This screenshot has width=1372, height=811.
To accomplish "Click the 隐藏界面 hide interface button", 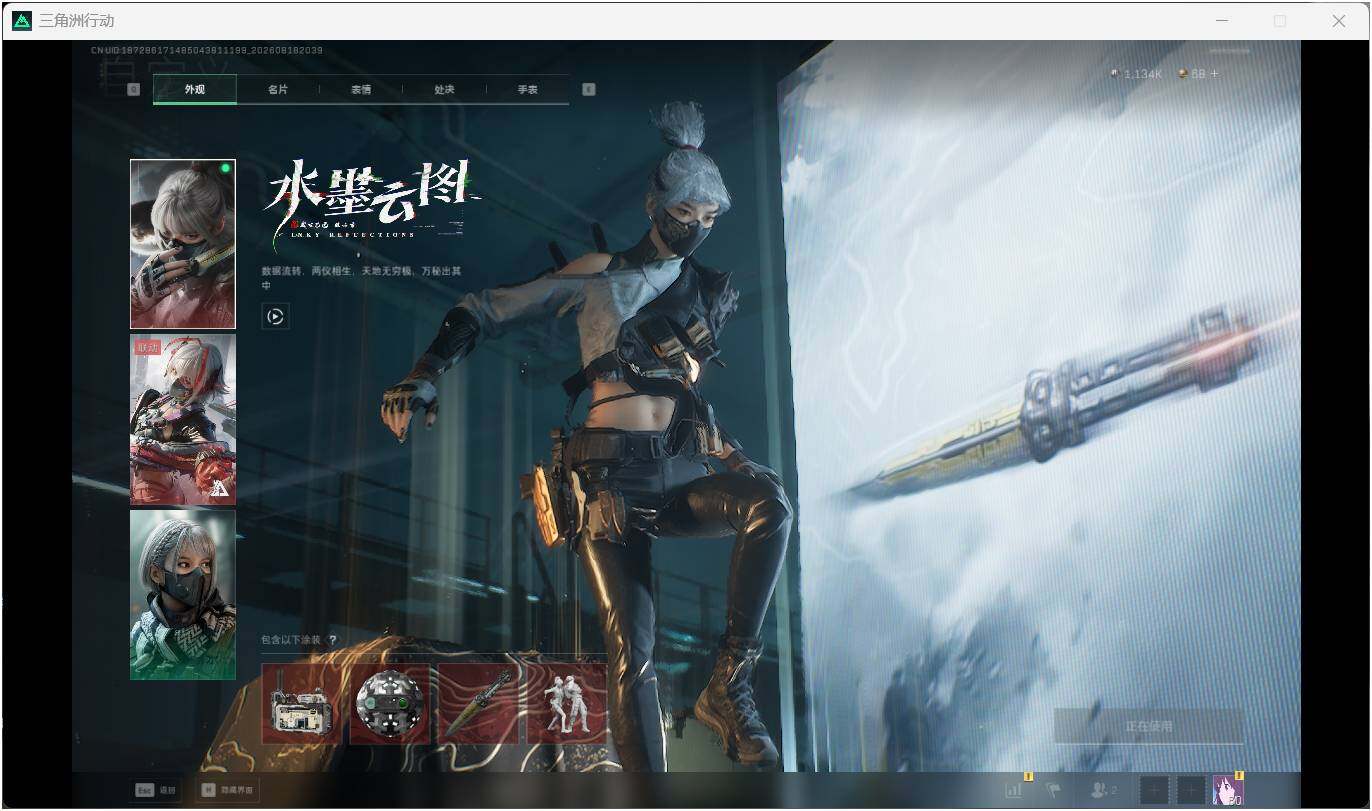I will pyautogui.click(x=227, y=790).
